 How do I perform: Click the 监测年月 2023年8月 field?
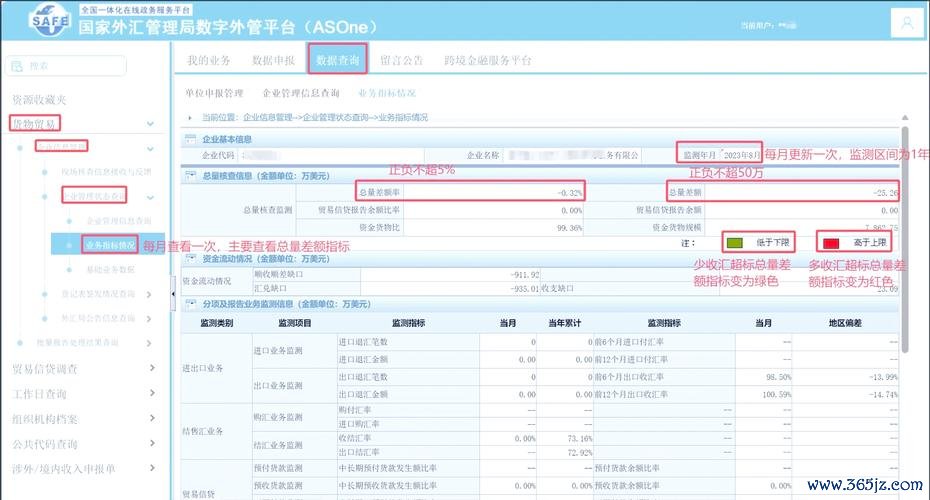pos(741,154)
